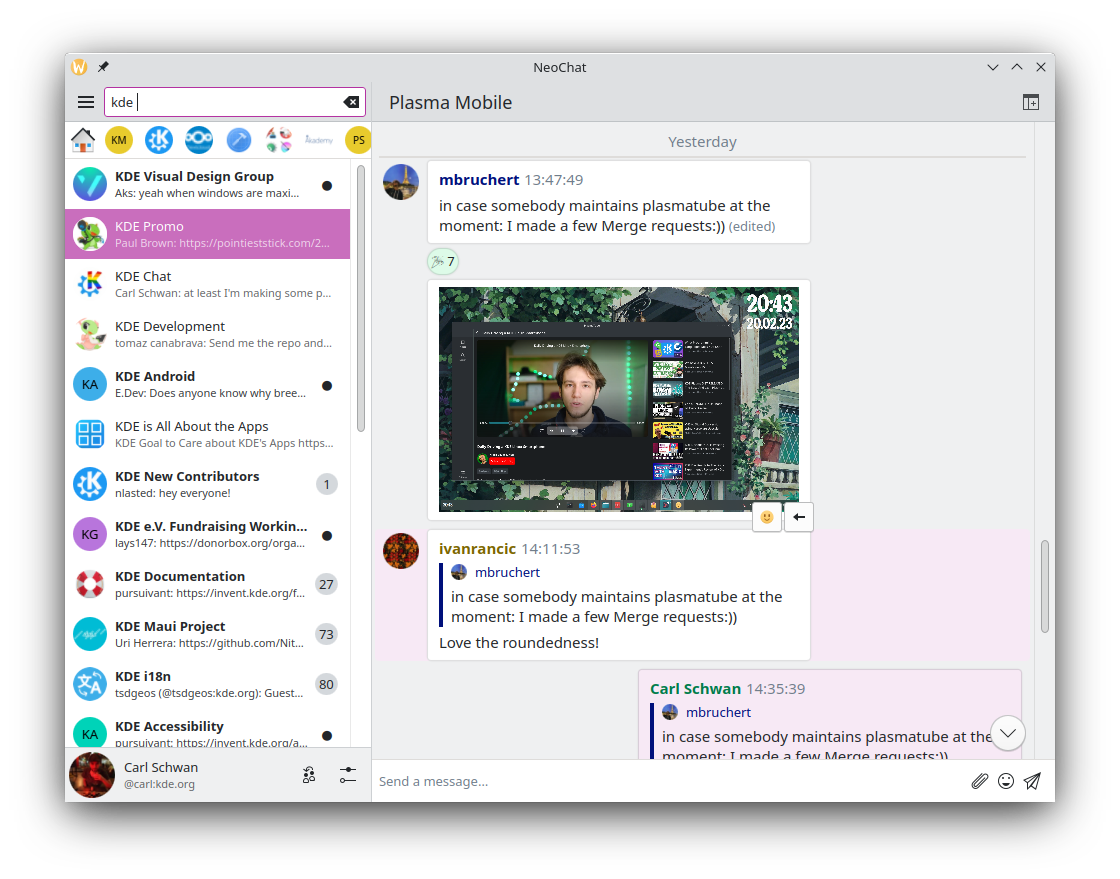Click the chat timeline scrollbar
1120x879 pixels.
[1044, 586]
